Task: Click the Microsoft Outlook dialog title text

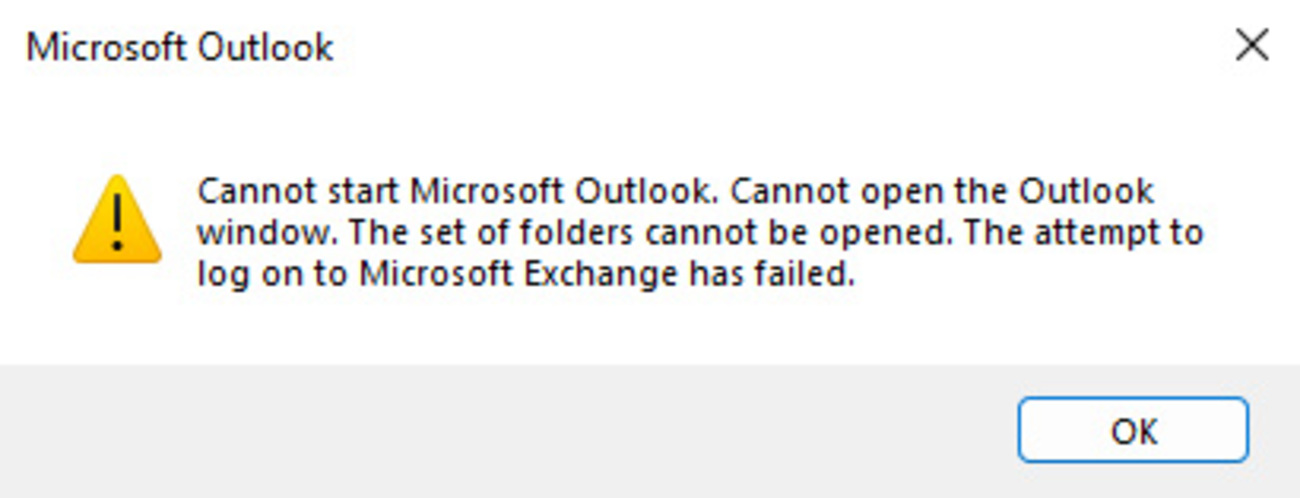Action: [x=180, y=47]
